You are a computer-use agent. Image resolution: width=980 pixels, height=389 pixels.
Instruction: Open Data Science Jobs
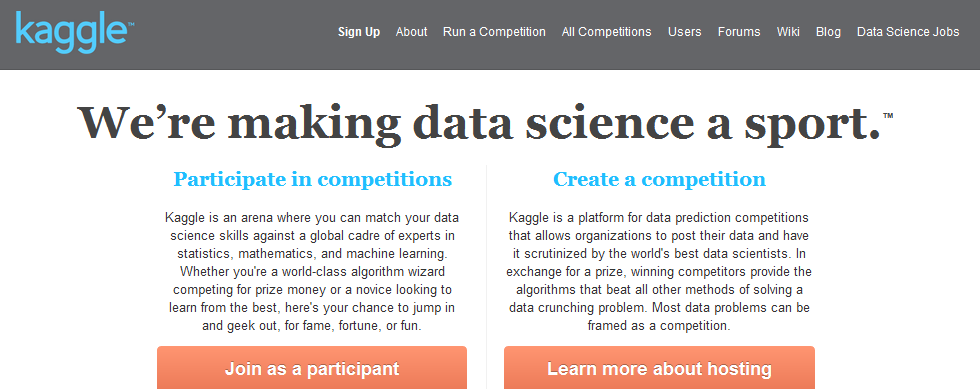pos(908,32)
